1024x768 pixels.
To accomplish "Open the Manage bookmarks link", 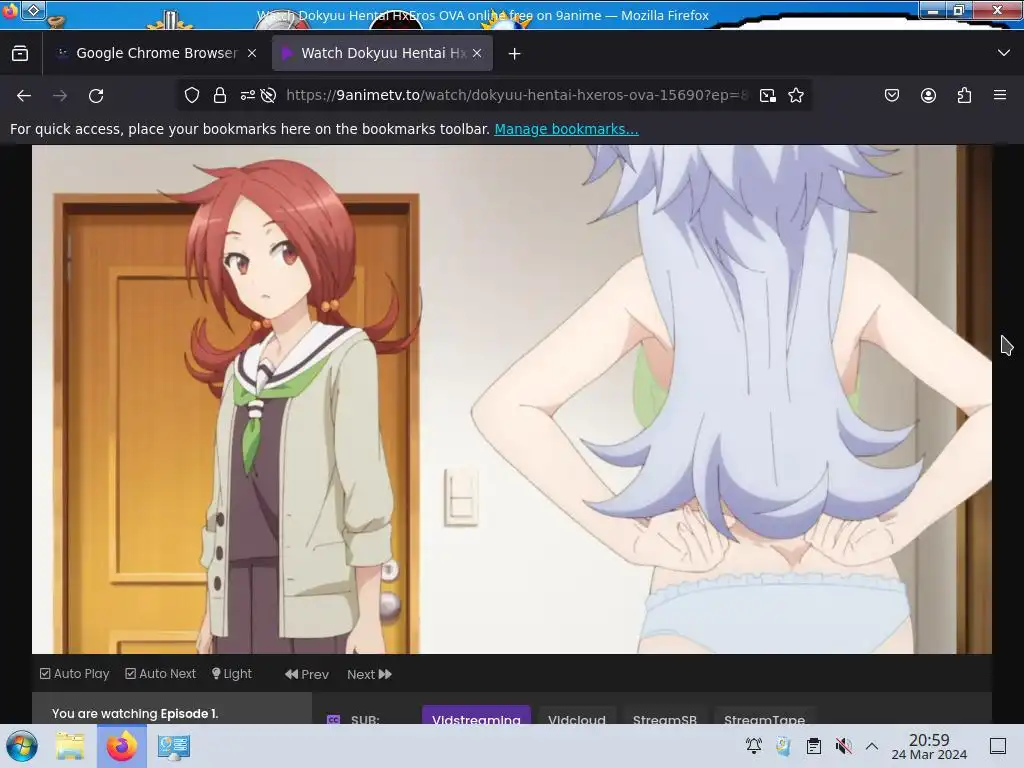I will (x=566, y=129).
